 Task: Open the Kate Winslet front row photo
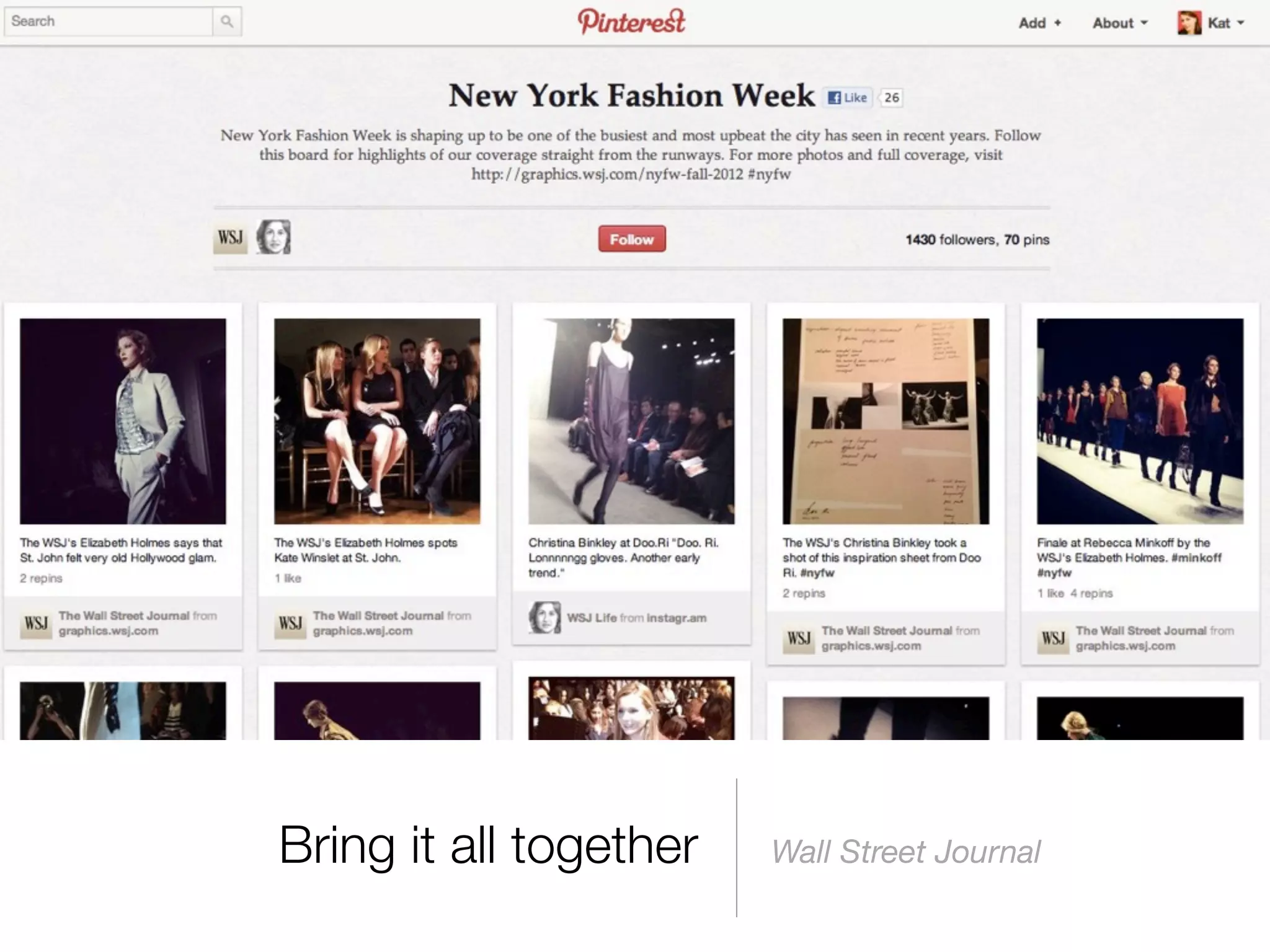point(377,421)
